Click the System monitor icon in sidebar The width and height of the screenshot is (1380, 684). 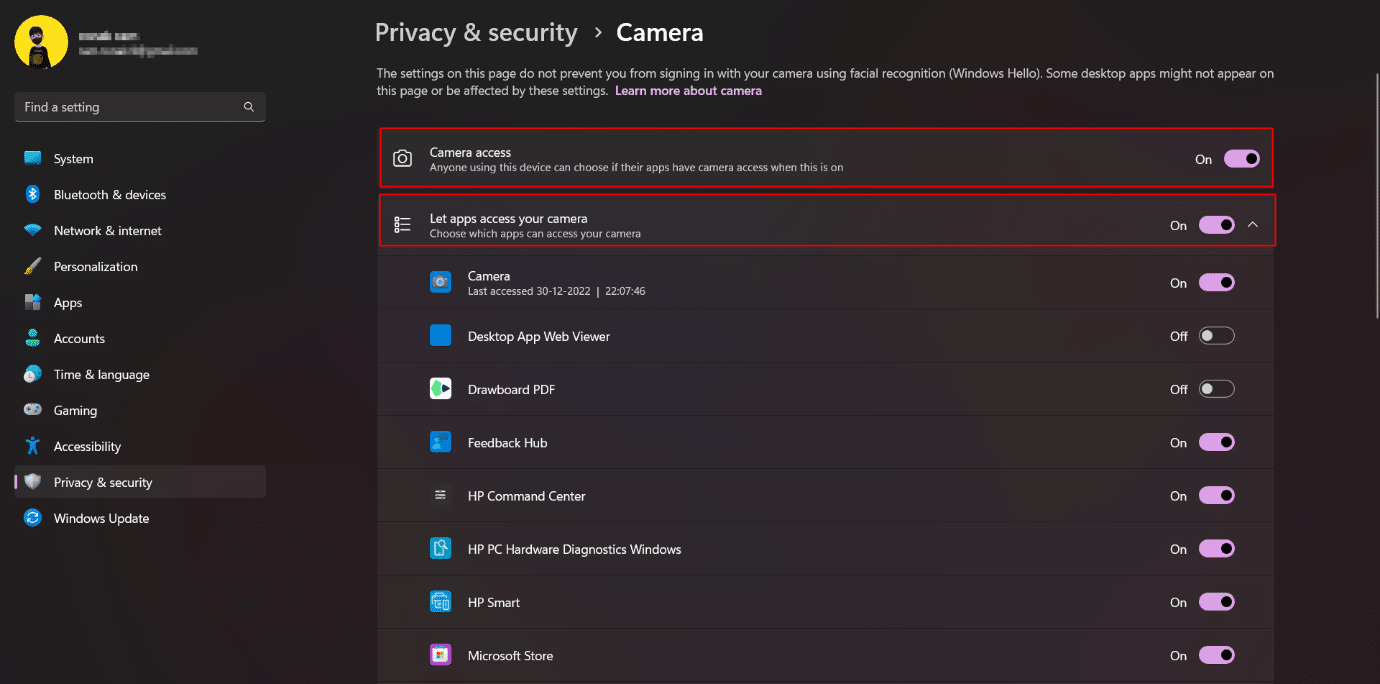[x=33, y=159]
